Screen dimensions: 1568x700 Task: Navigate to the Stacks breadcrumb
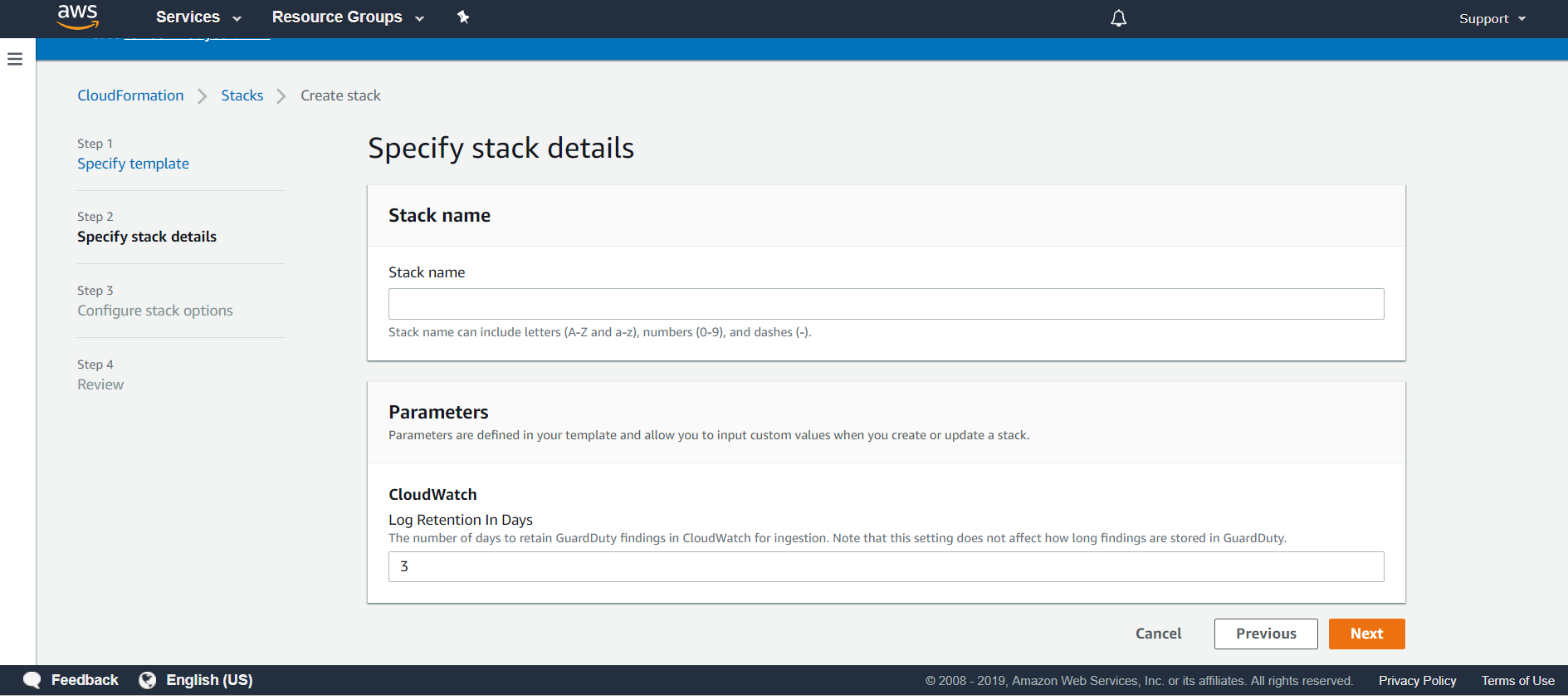[242, 95]
